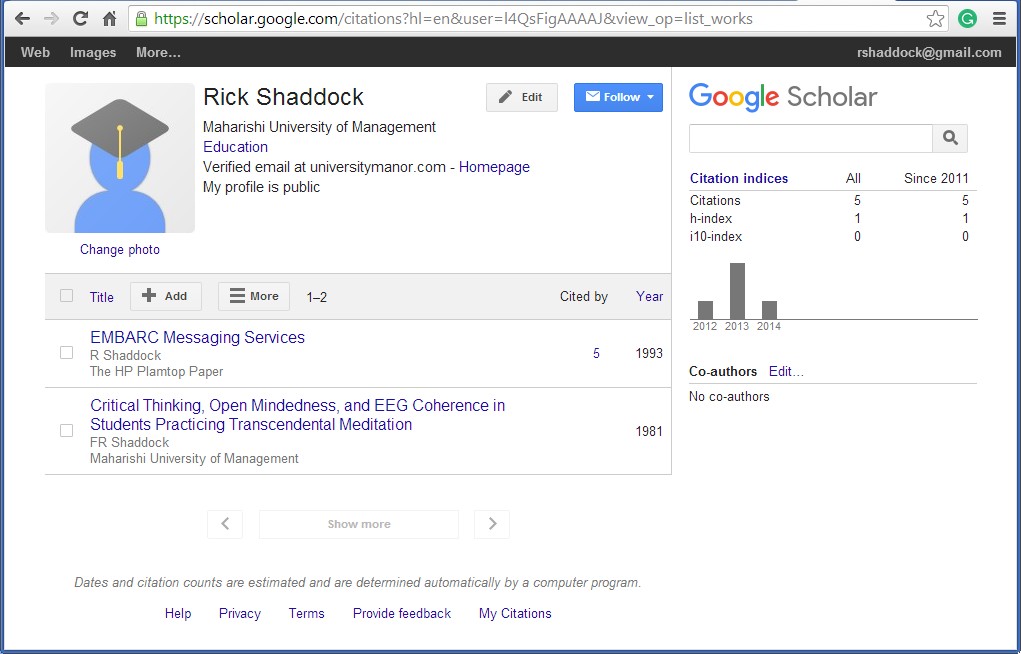The height and width of the screenshot is (654, 1021).
Task: Open the Terms footer link
Action: point(307,614)
